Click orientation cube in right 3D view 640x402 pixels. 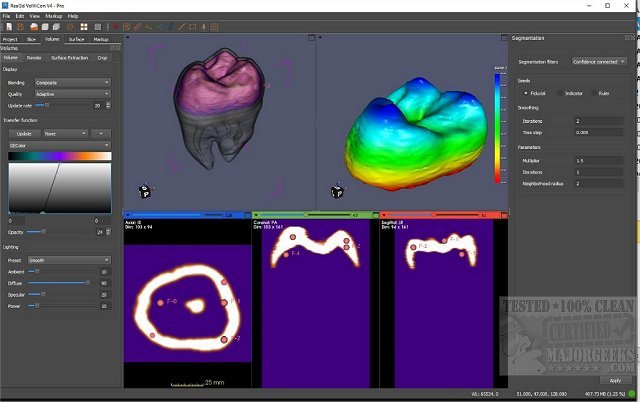point(337,192)
